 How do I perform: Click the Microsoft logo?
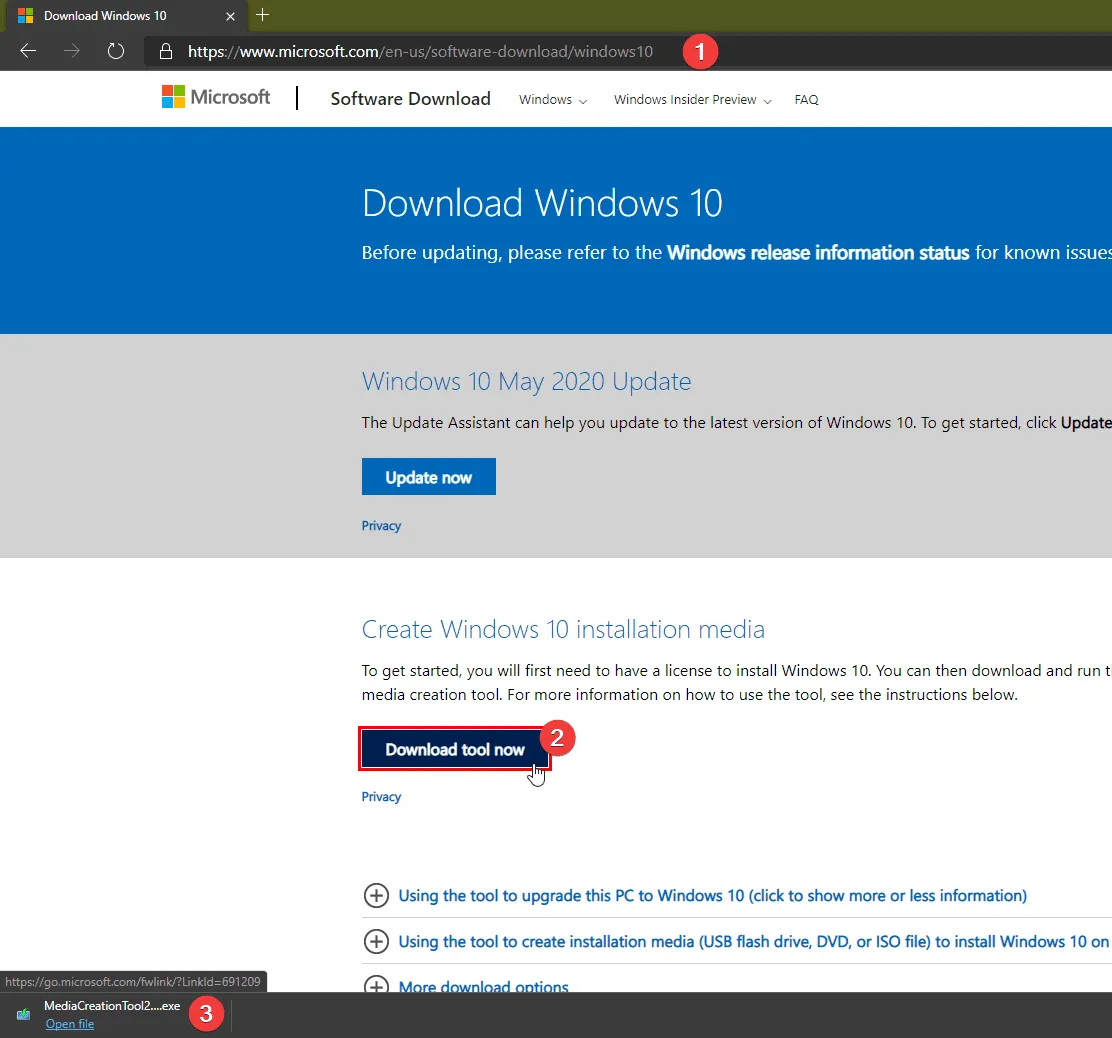[216, 97]
